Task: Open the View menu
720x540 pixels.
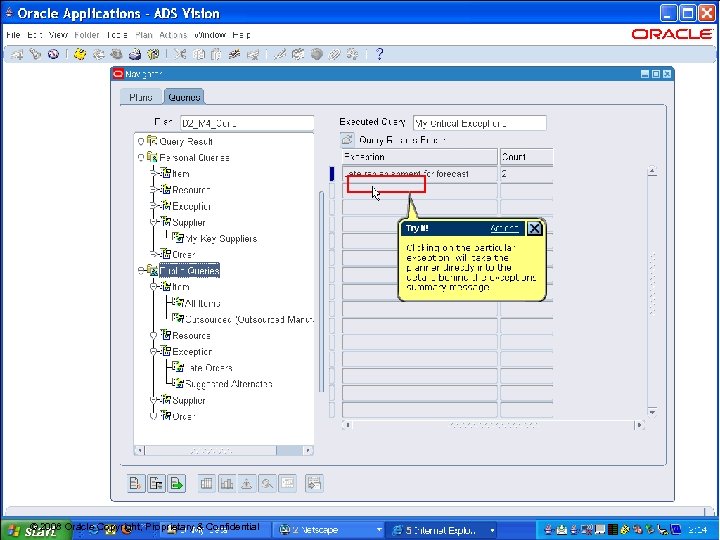Action: click(x=58, y=35)
